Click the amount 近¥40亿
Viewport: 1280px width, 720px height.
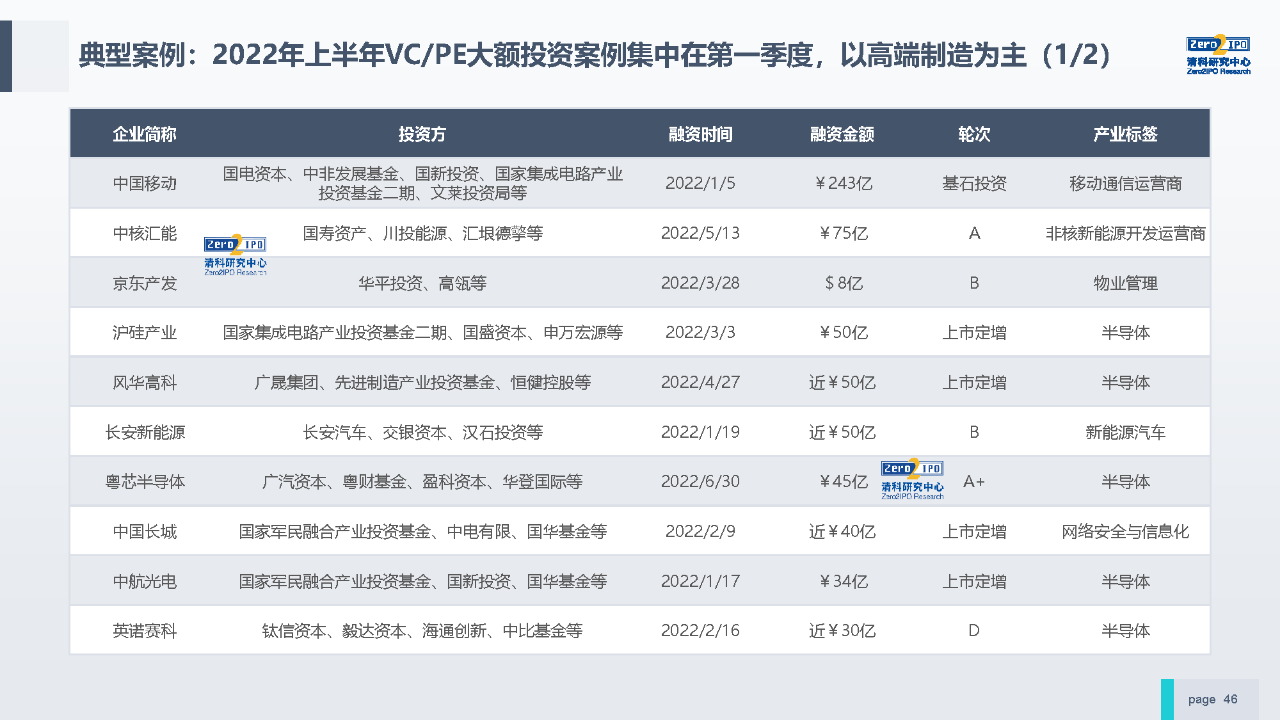coord(843,532)
